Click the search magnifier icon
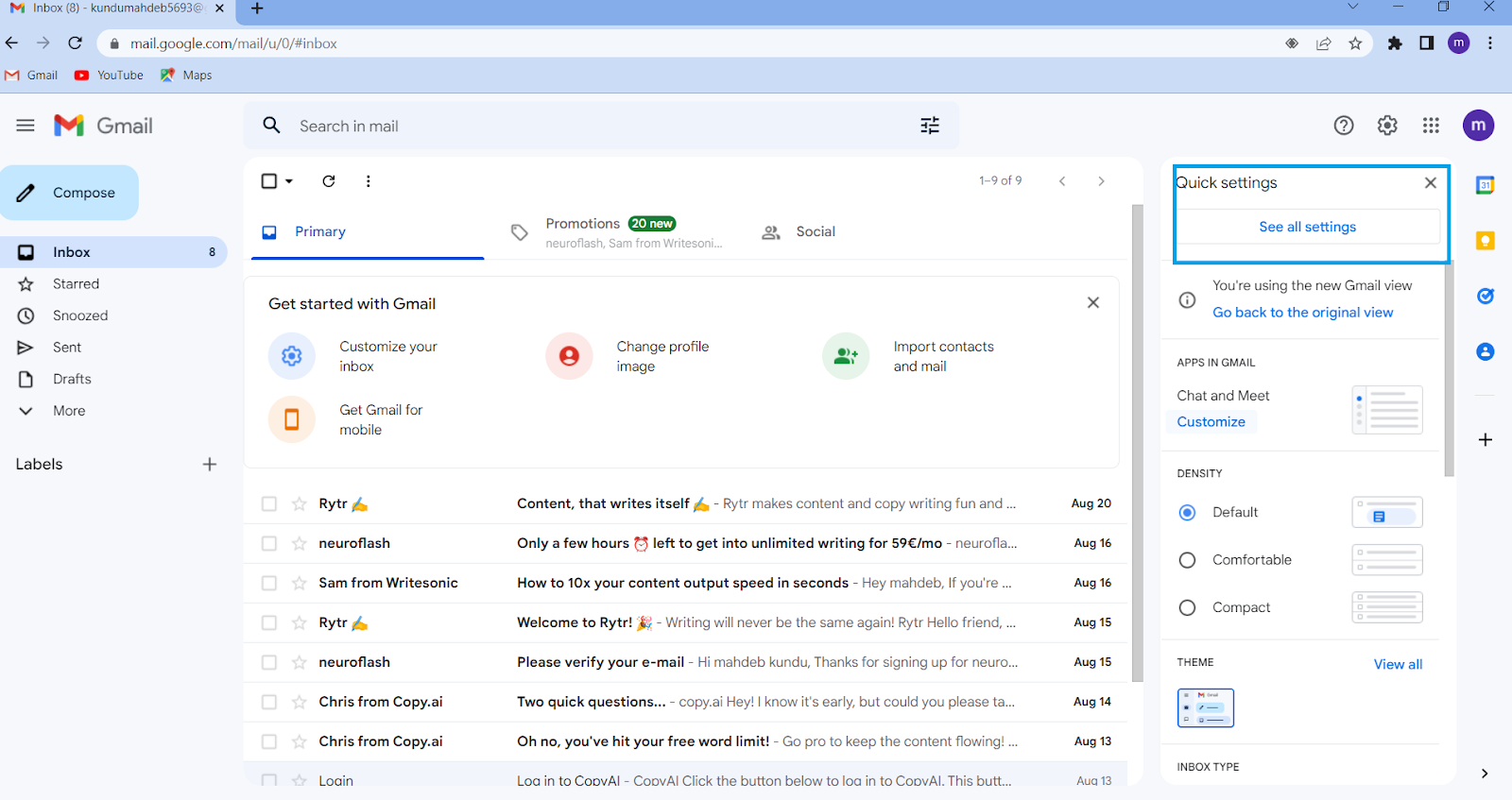Viewport: 1512px width, 800px height. 271,126
